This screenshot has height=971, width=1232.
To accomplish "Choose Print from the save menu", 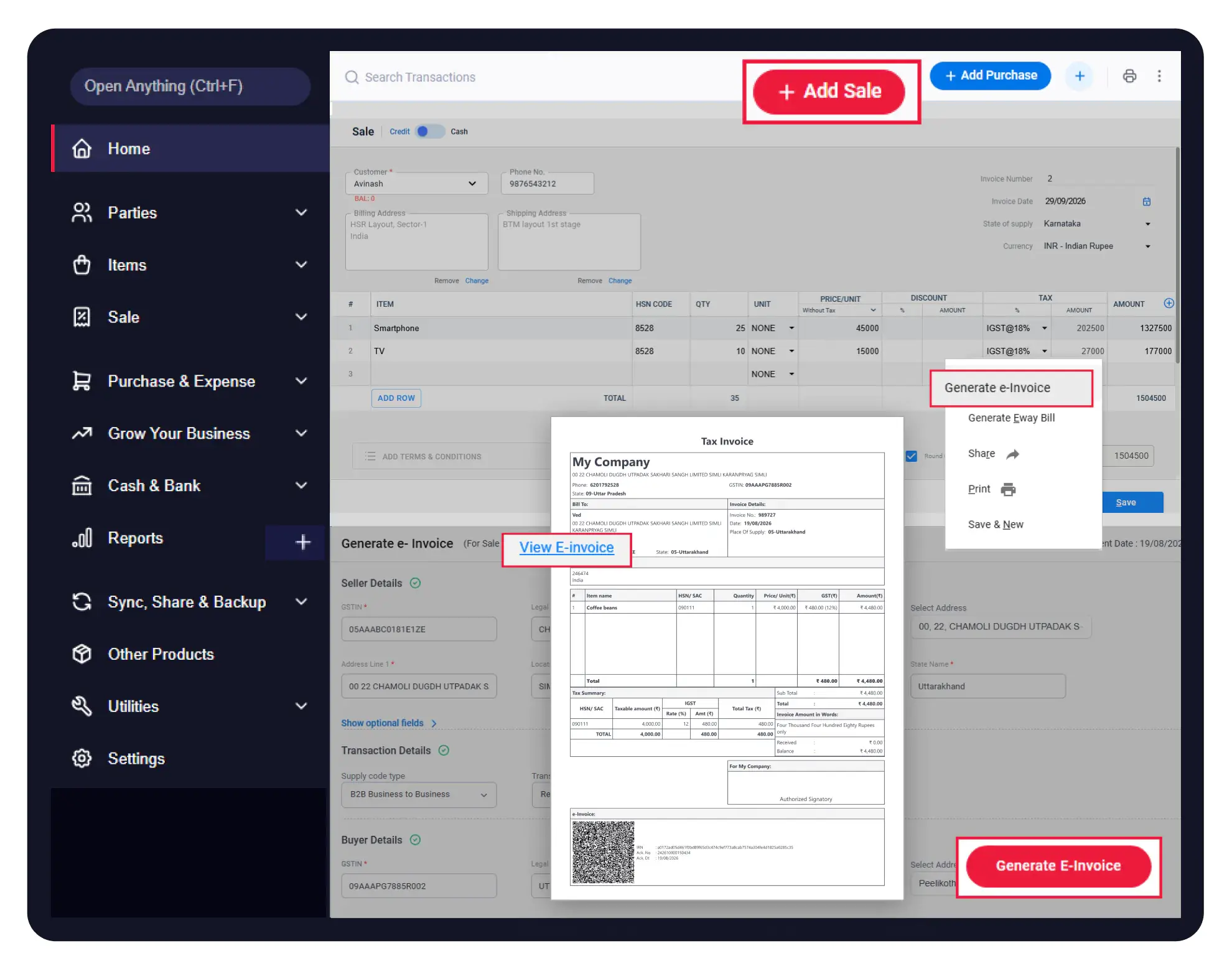I will pyautogui.click(x=992, y=489).
